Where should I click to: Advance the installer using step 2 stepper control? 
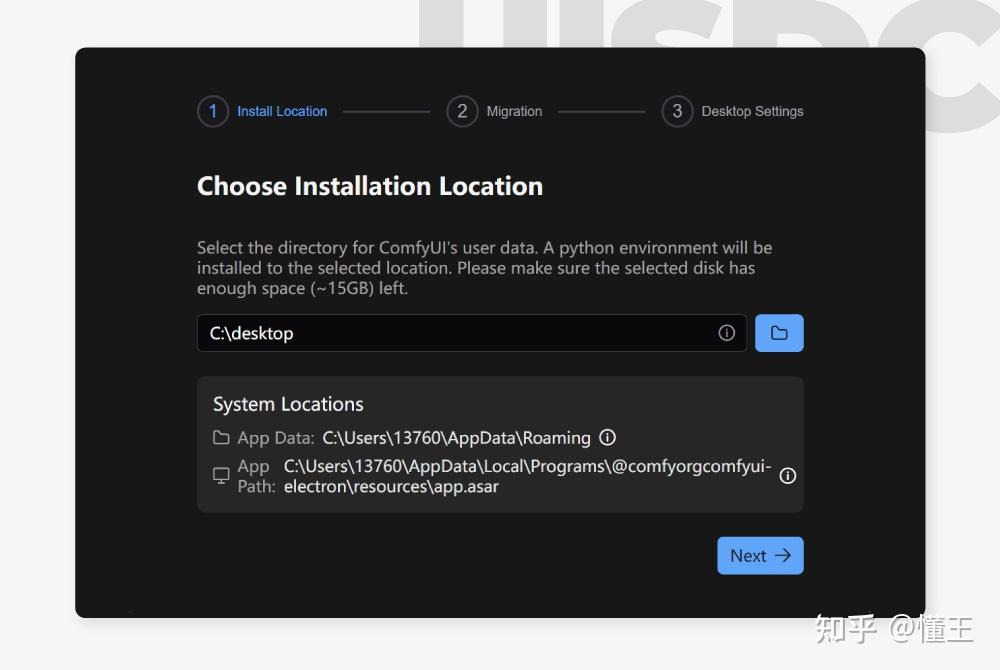462,111
